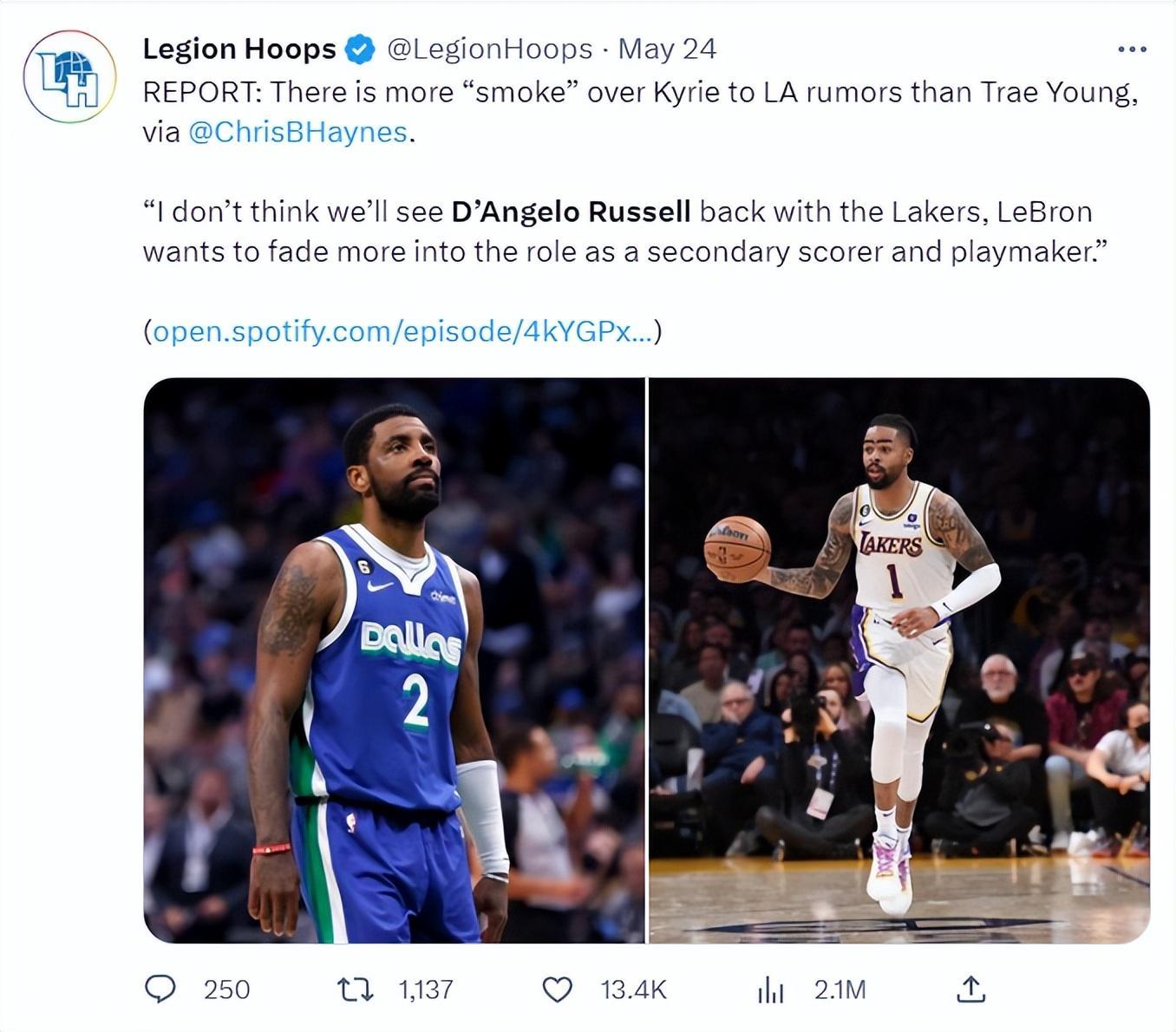
Task: Click the reply speech bubble icon
Action: (x=160, y=989)
